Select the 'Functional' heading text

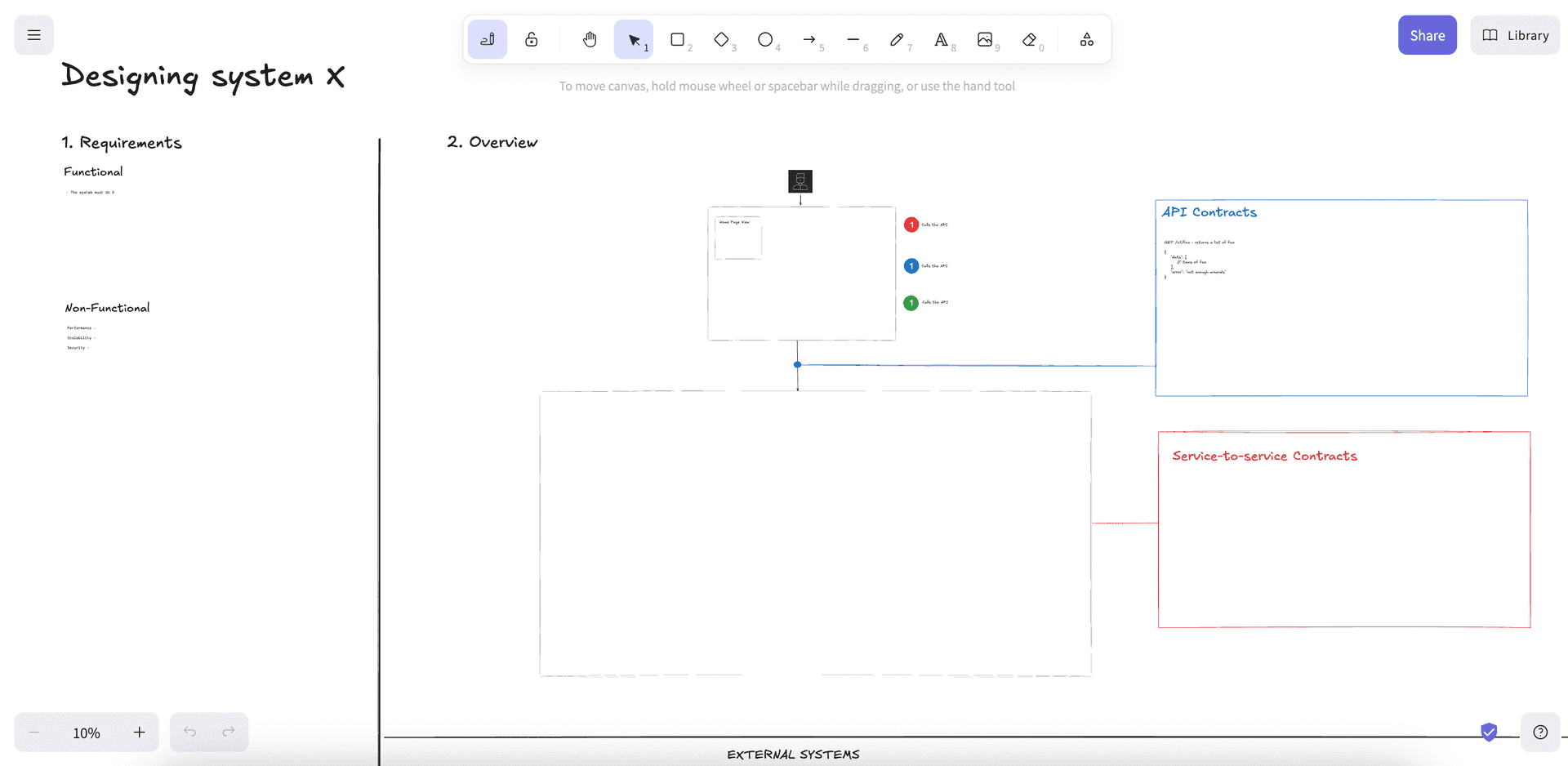click(93, 171)
